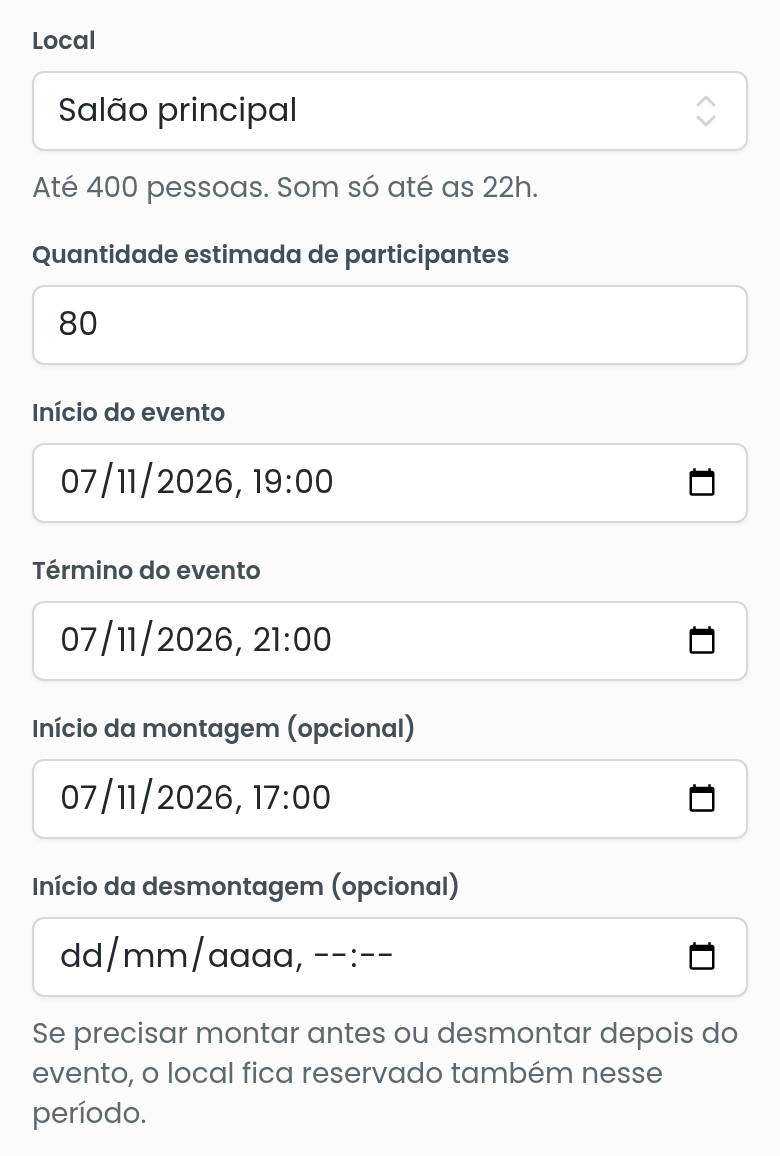780x1156 pixels.
Task: Click the --:-- time placeholder in desmontagem field
Action: [353, 955]
